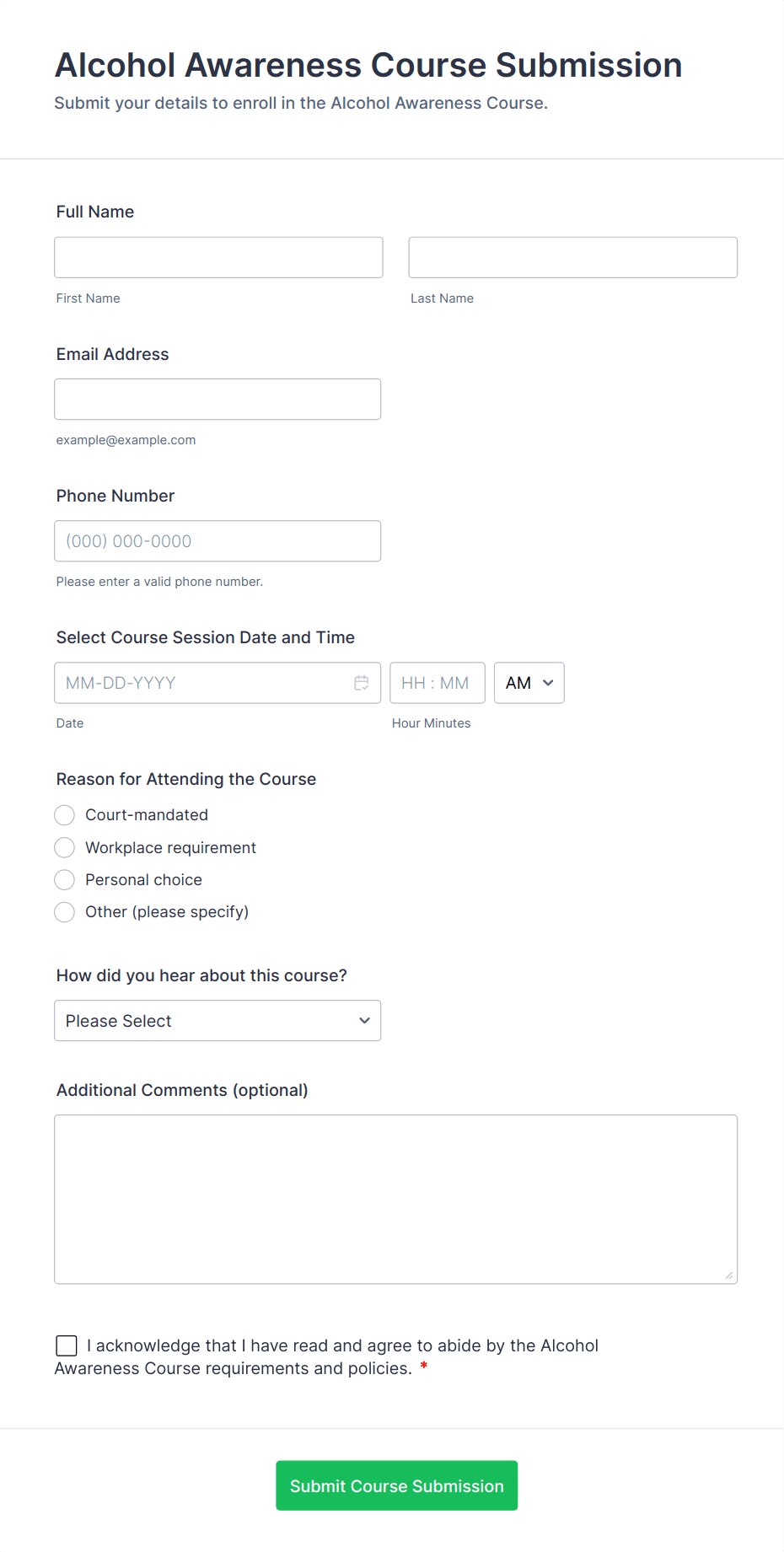The width and height of the screenshot is (784, 1552).
Task: Click the HH:MM hour minutes field
Action: pyautogui.click(x=437, y=683)
